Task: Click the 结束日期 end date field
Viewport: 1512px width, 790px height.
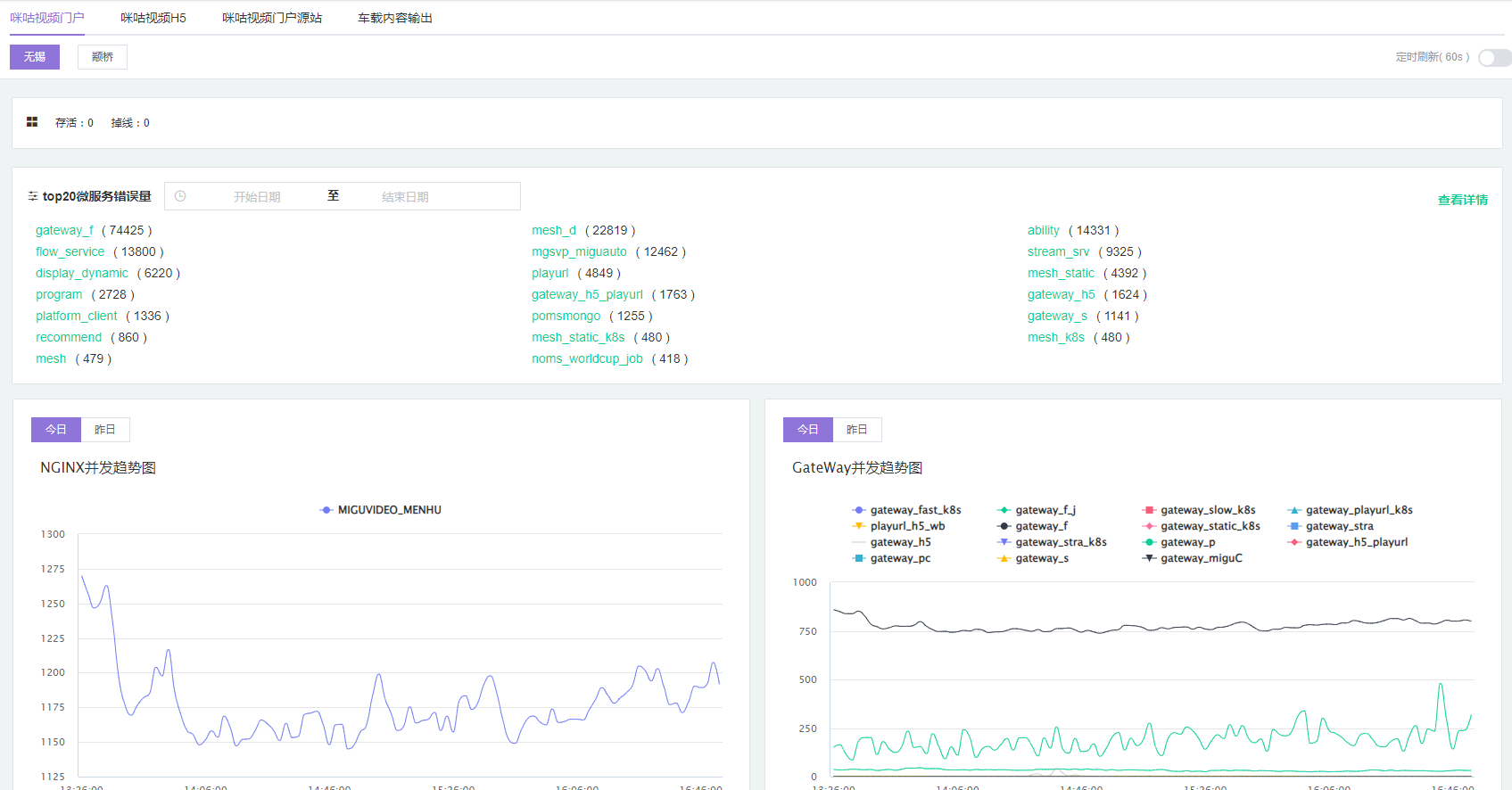Action: click(405, 197)
